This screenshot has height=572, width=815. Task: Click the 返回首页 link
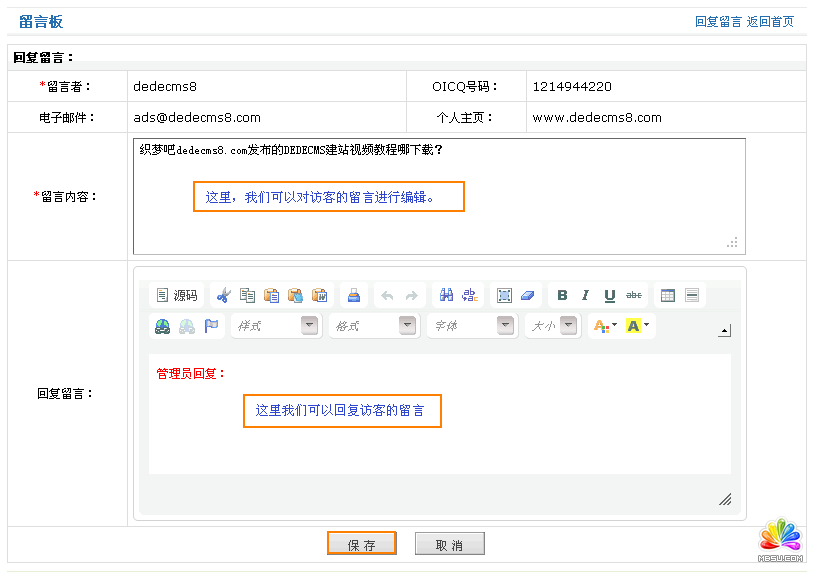click(x=770, y=21)
